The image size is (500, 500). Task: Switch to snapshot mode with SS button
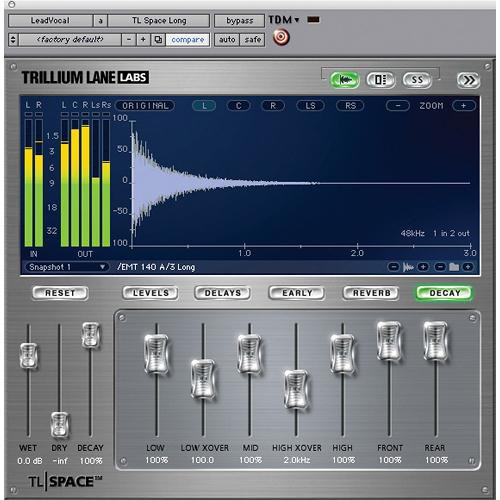[417, 80]
